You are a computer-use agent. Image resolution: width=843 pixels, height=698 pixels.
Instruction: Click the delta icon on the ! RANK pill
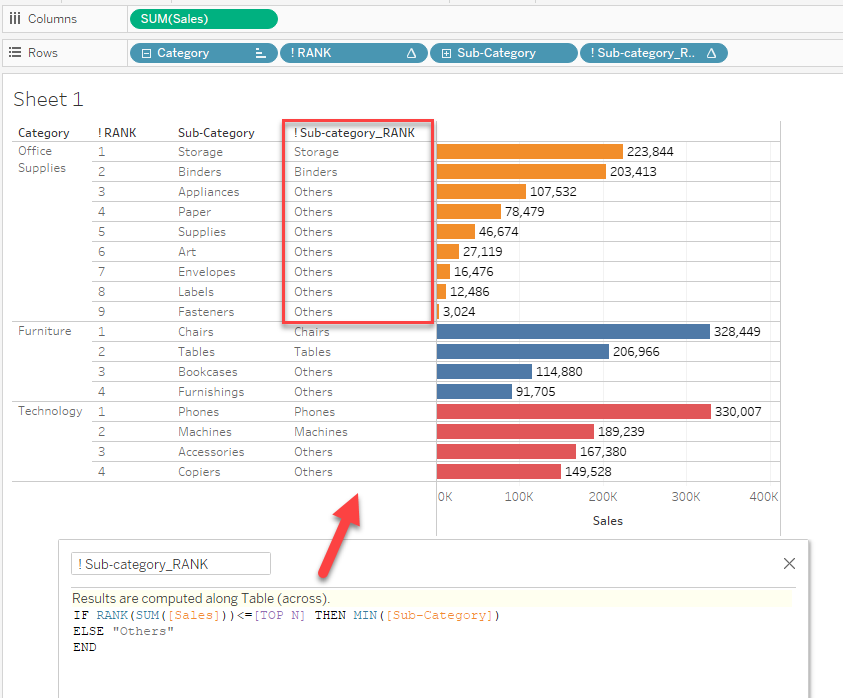click(x=411, y=53)
